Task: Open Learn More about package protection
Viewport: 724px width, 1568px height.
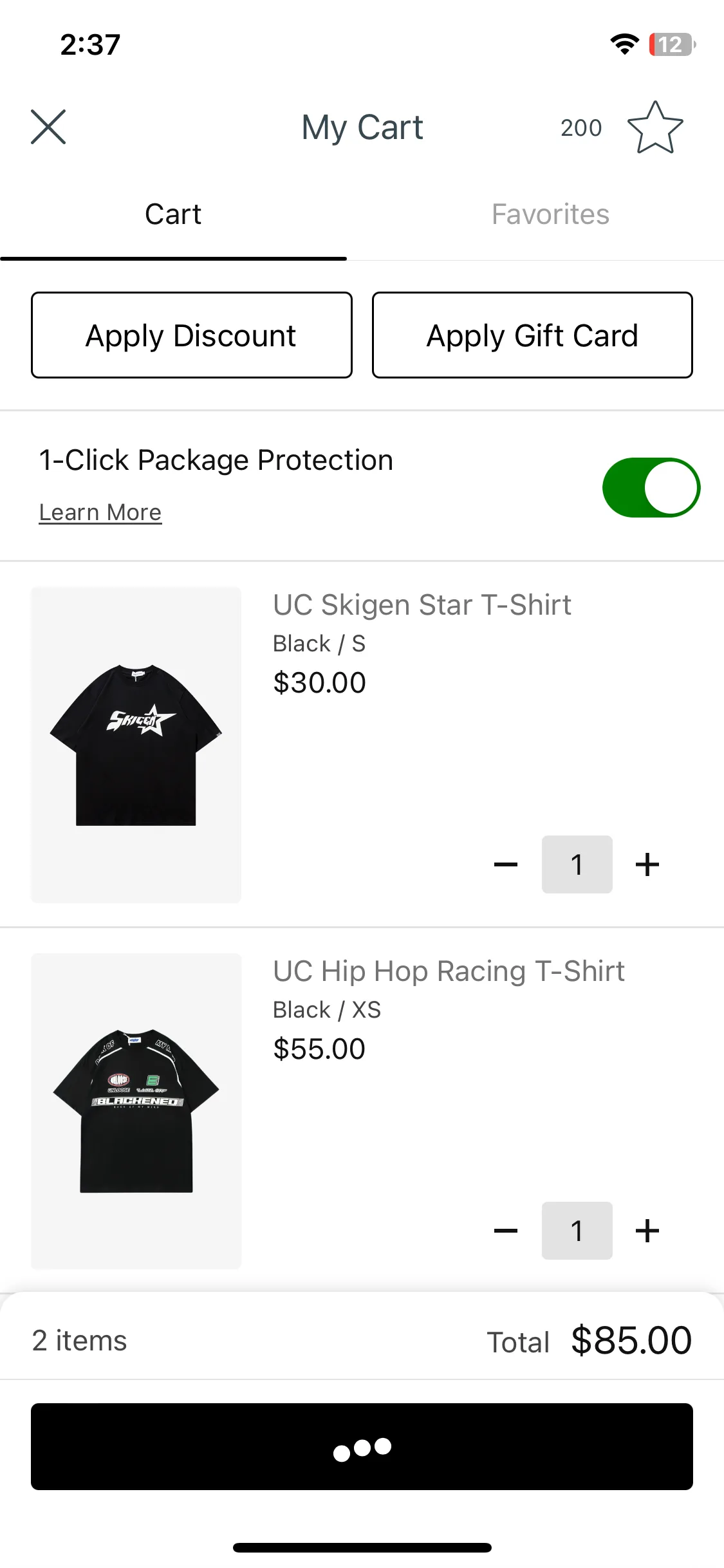Action: pos(100,512)
